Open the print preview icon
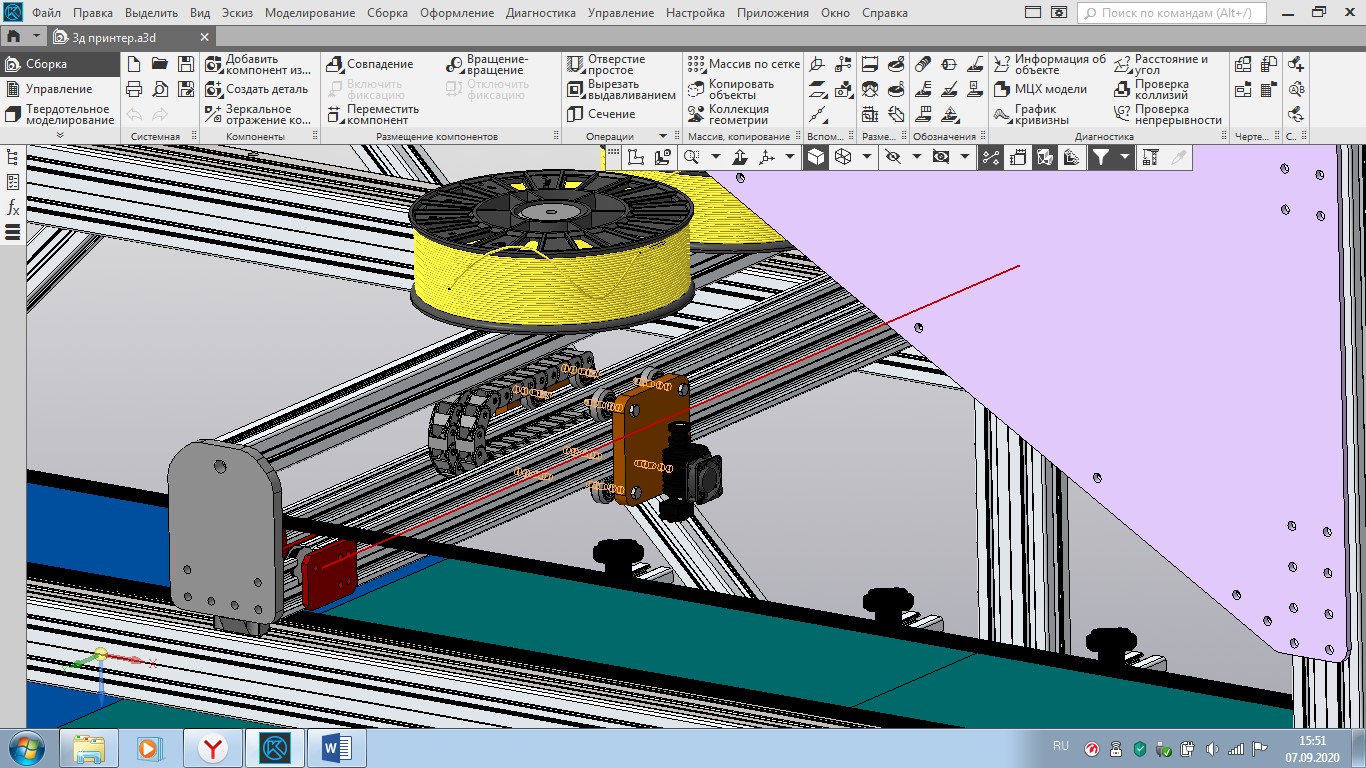This screenshot has height=768, width=1366. click(x=160, y=89)
